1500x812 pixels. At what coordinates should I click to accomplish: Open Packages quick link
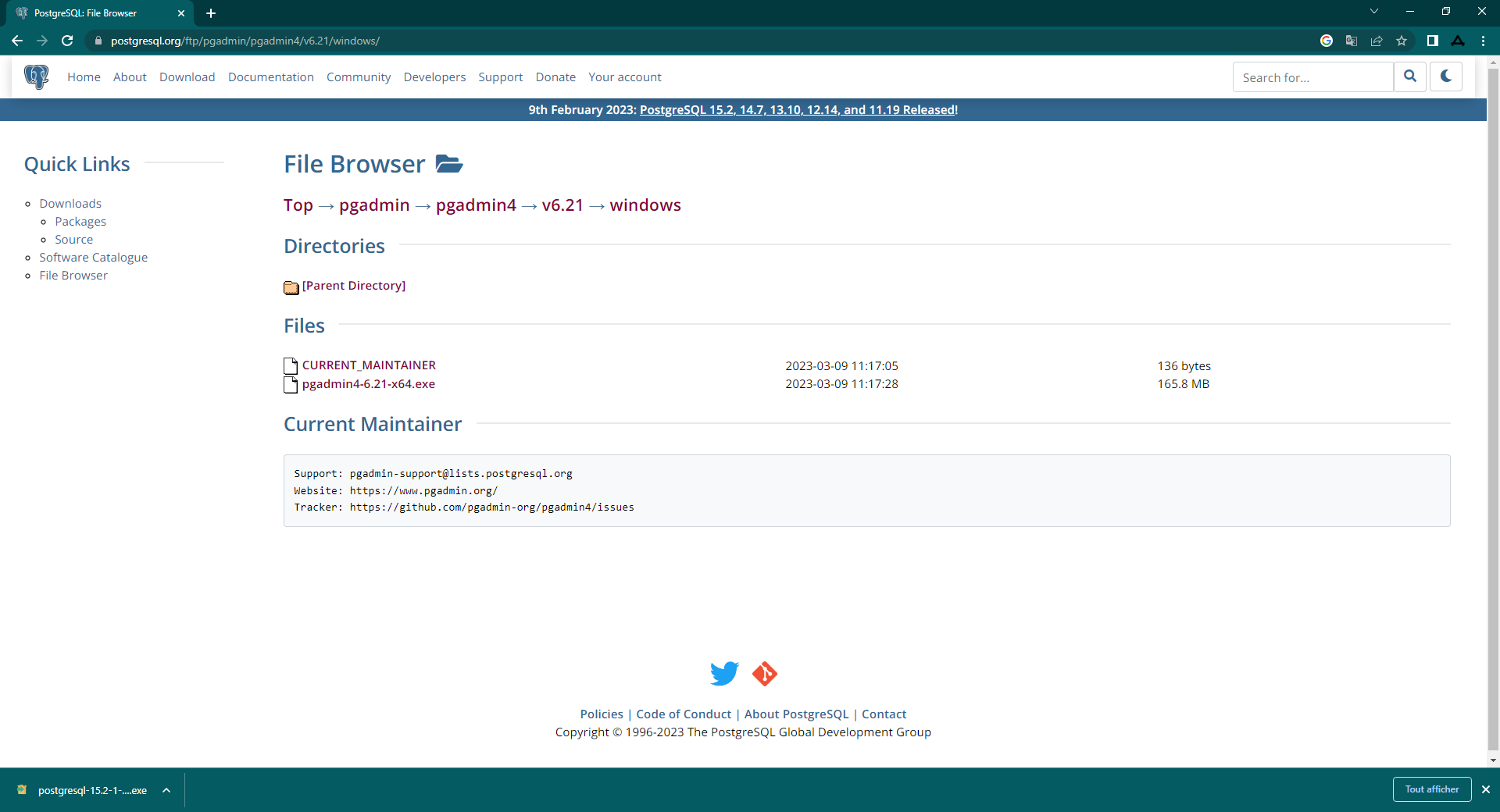click(x=80, y=221)
